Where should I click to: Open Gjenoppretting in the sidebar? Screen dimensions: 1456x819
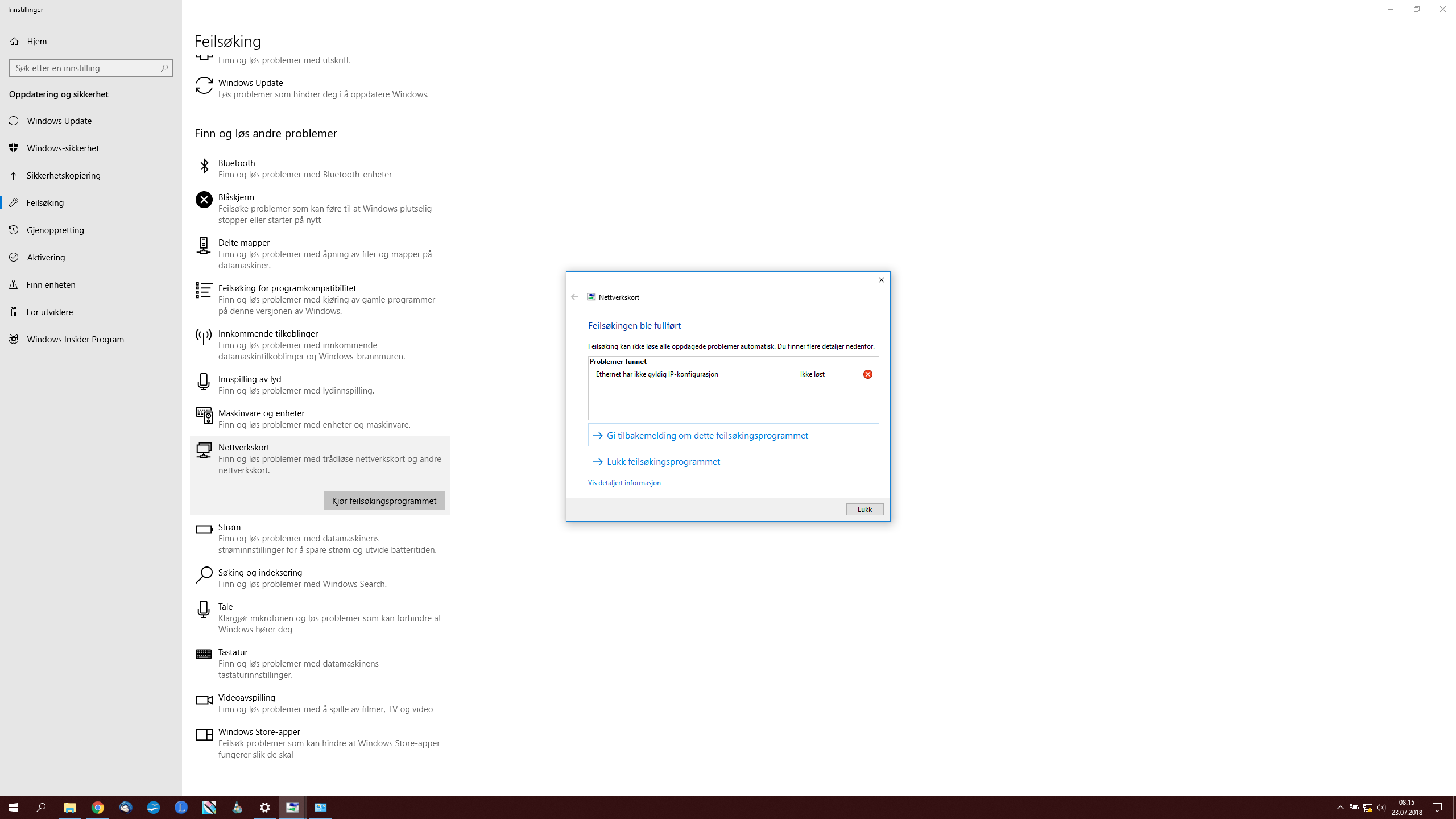[x=91, y=230]
